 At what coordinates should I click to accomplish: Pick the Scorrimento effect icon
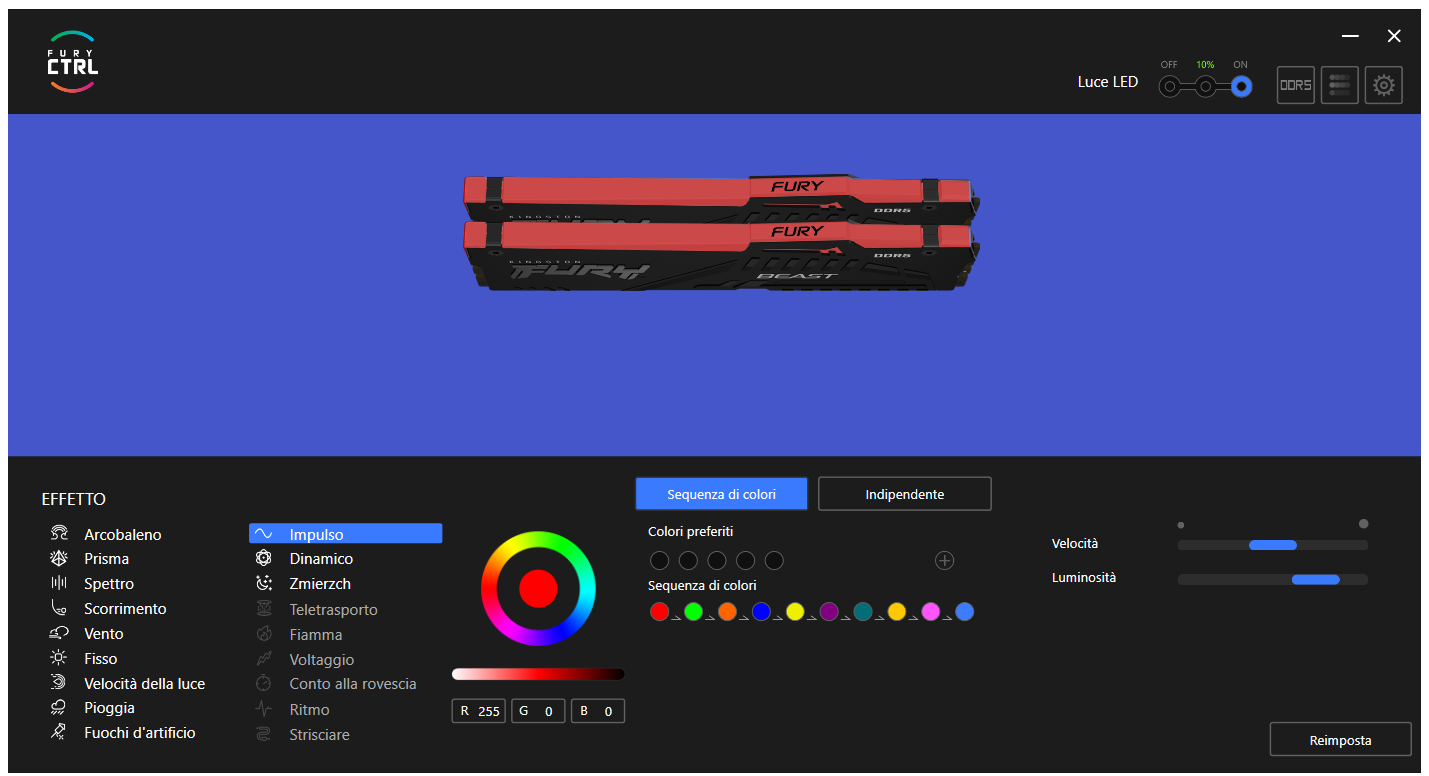click(x=59, y=608)
